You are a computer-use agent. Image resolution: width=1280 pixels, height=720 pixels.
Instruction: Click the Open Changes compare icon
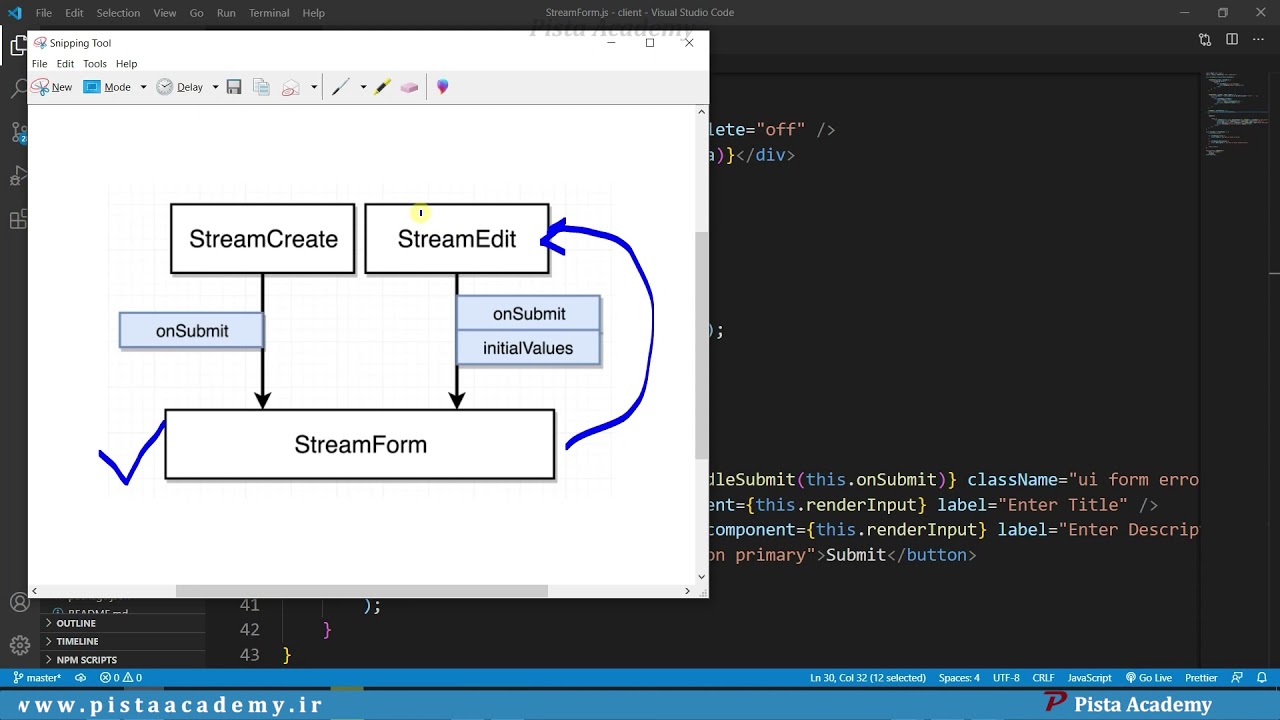1205,40
